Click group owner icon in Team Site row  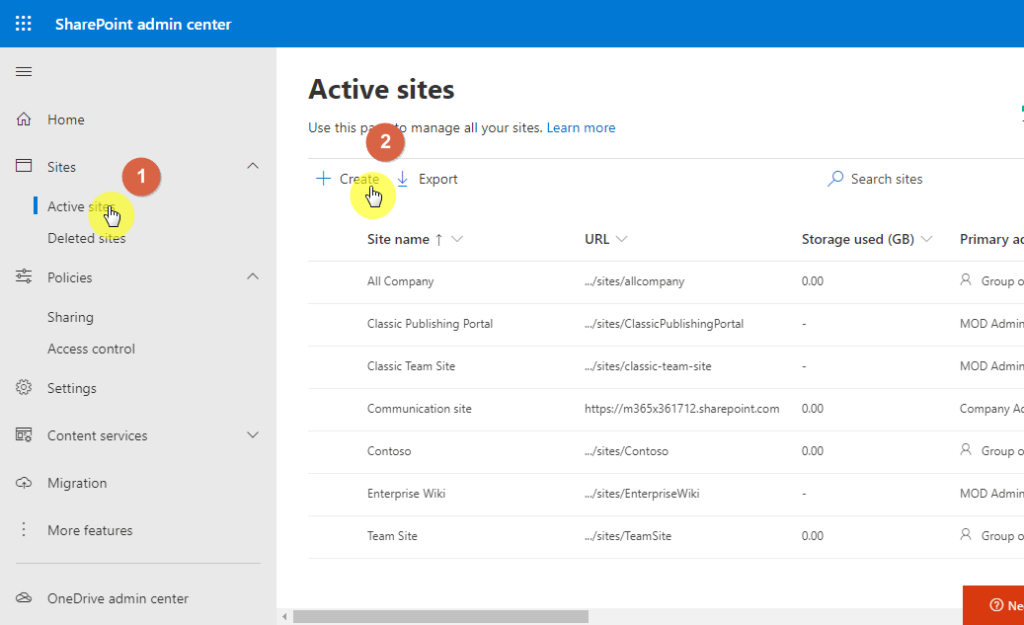tap(965, 535)
